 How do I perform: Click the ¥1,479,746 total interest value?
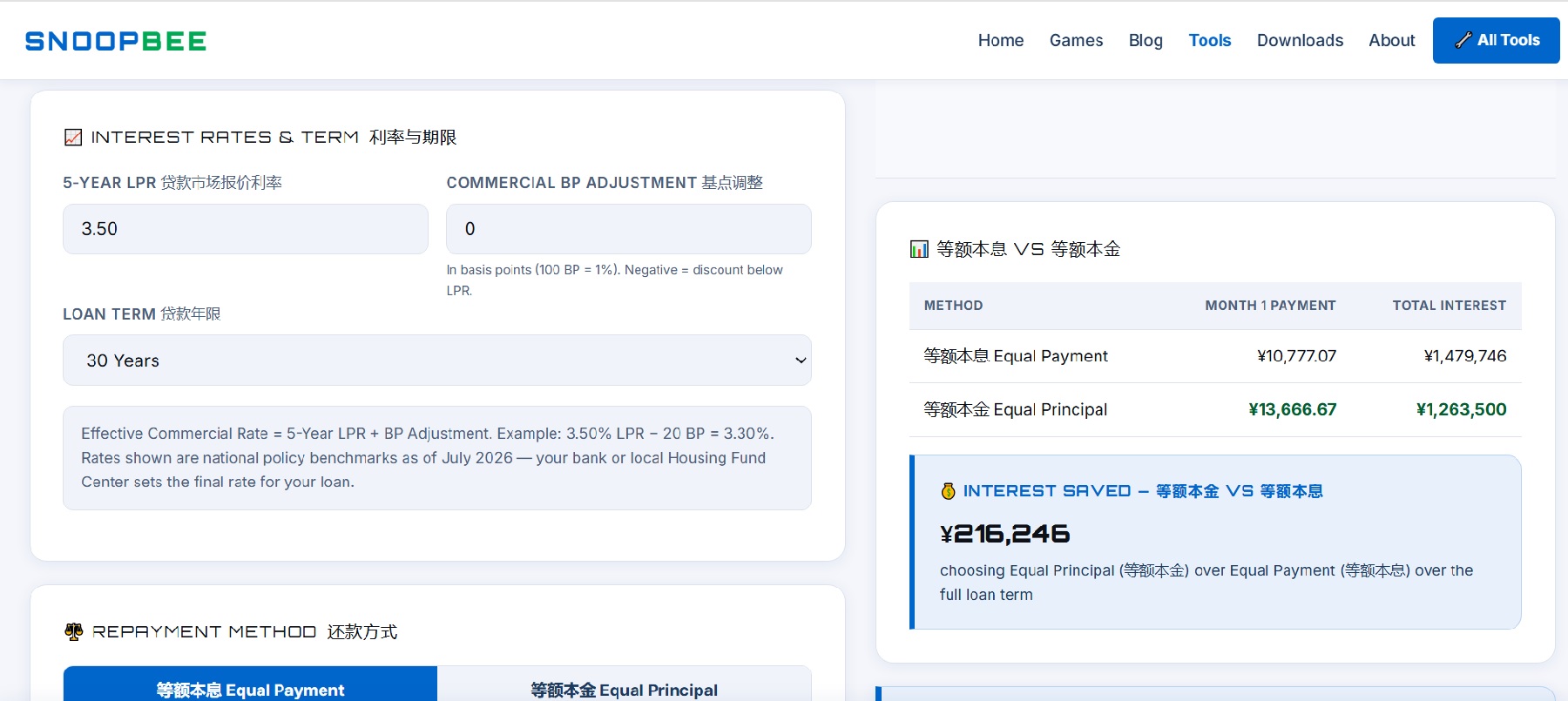1465,356
